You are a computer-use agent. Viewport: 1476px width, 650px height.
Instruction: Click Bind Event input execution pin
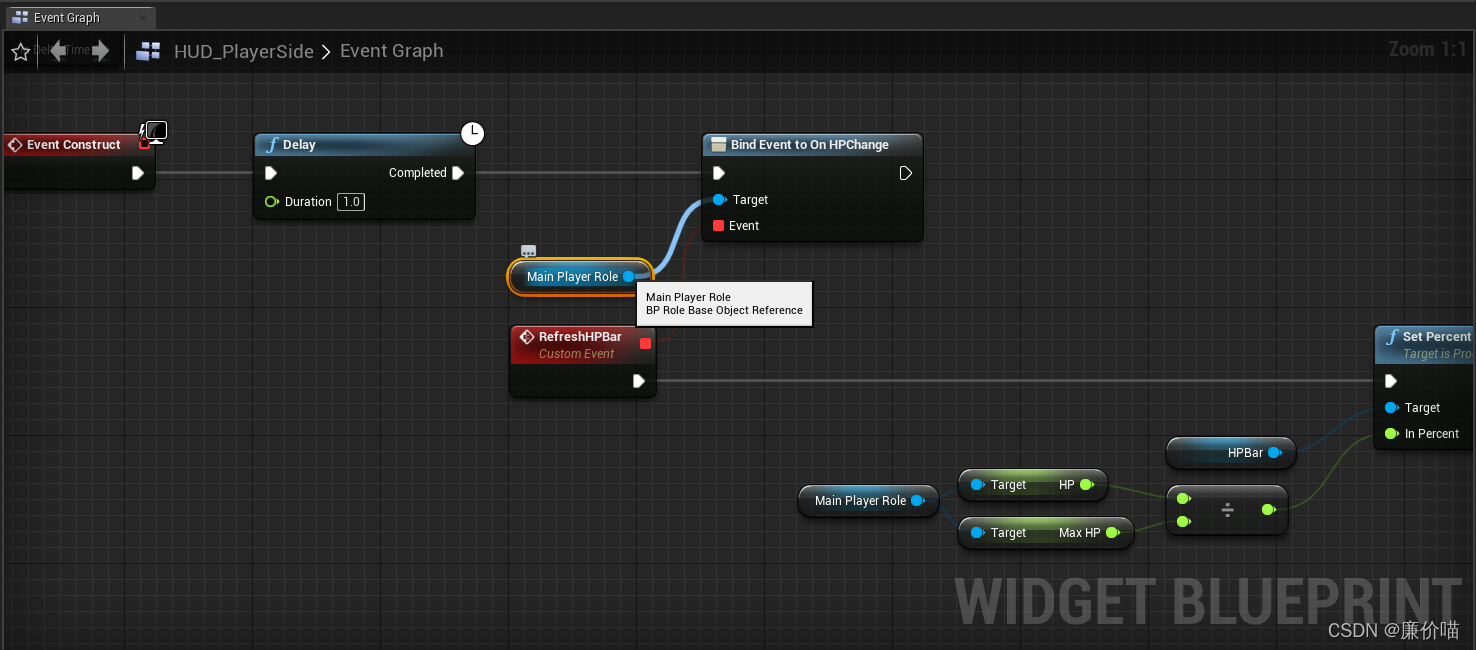click(718, 173)
